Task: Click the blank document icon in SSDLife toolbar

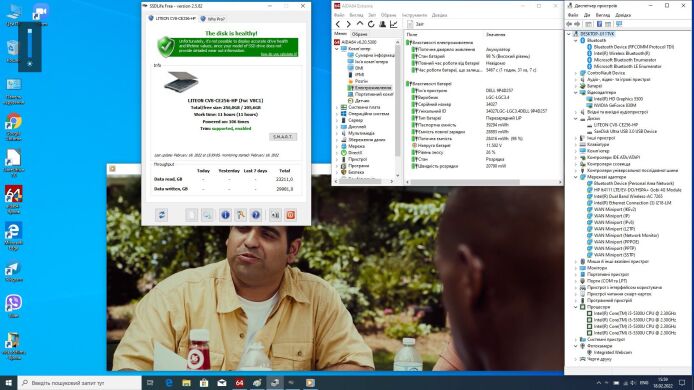Action: pos(191,215)
